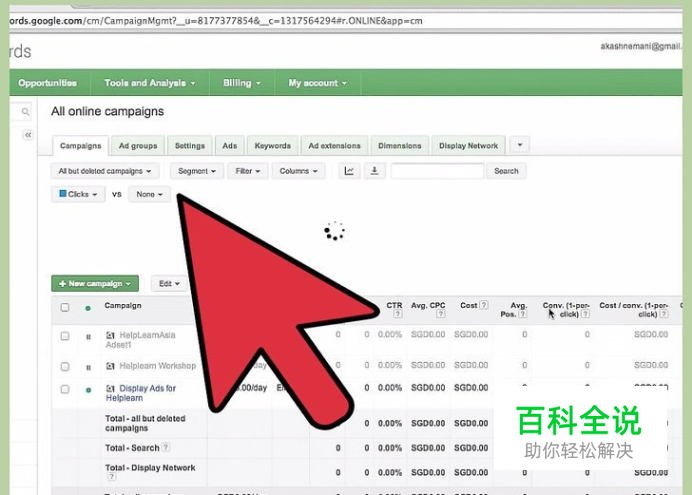Expand All but deleted campaigns filter
692x495 pixels.
(x=105, y=171)
